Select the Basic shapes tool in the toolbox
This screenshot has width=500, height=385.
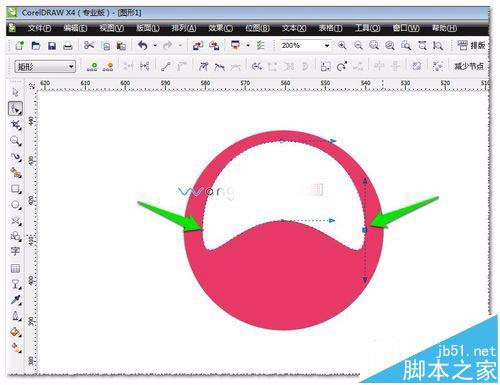pyautogui.click(x=15, y=236)
